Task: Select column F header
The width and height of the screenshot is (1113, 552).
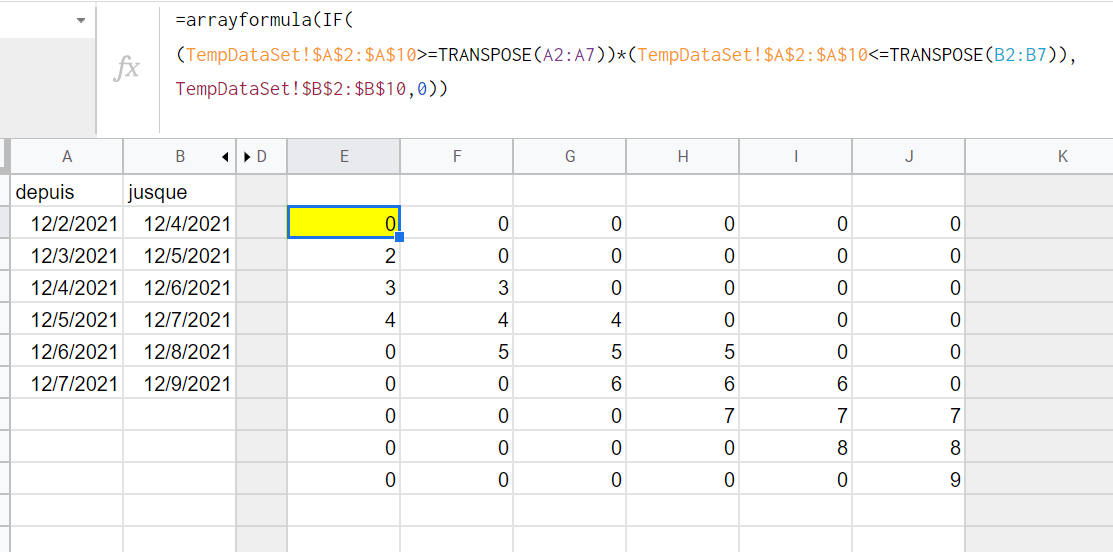Action: [x=456, y=157]
